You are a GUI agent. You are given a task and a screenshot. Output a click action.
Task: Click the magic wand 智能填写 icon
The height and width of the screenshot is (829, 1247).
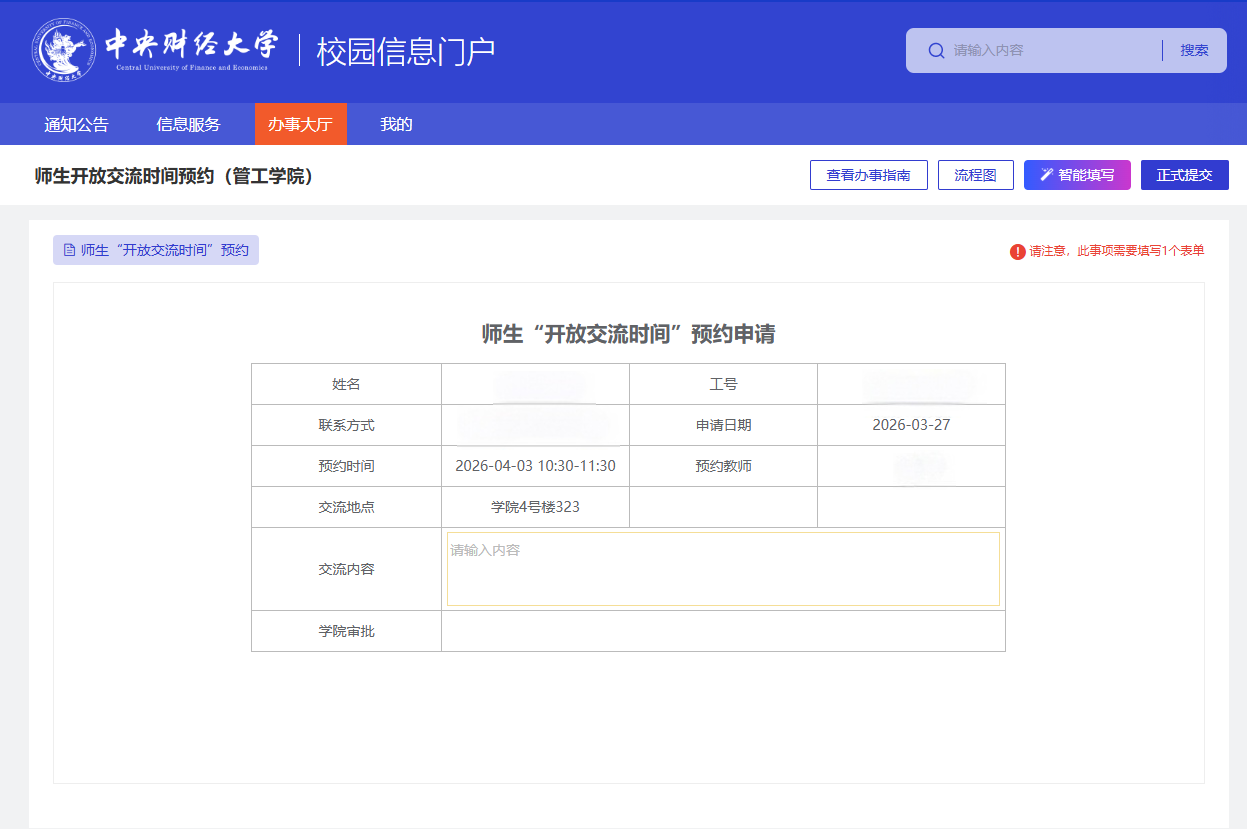pyautogui.click(x=1047, y=175)
